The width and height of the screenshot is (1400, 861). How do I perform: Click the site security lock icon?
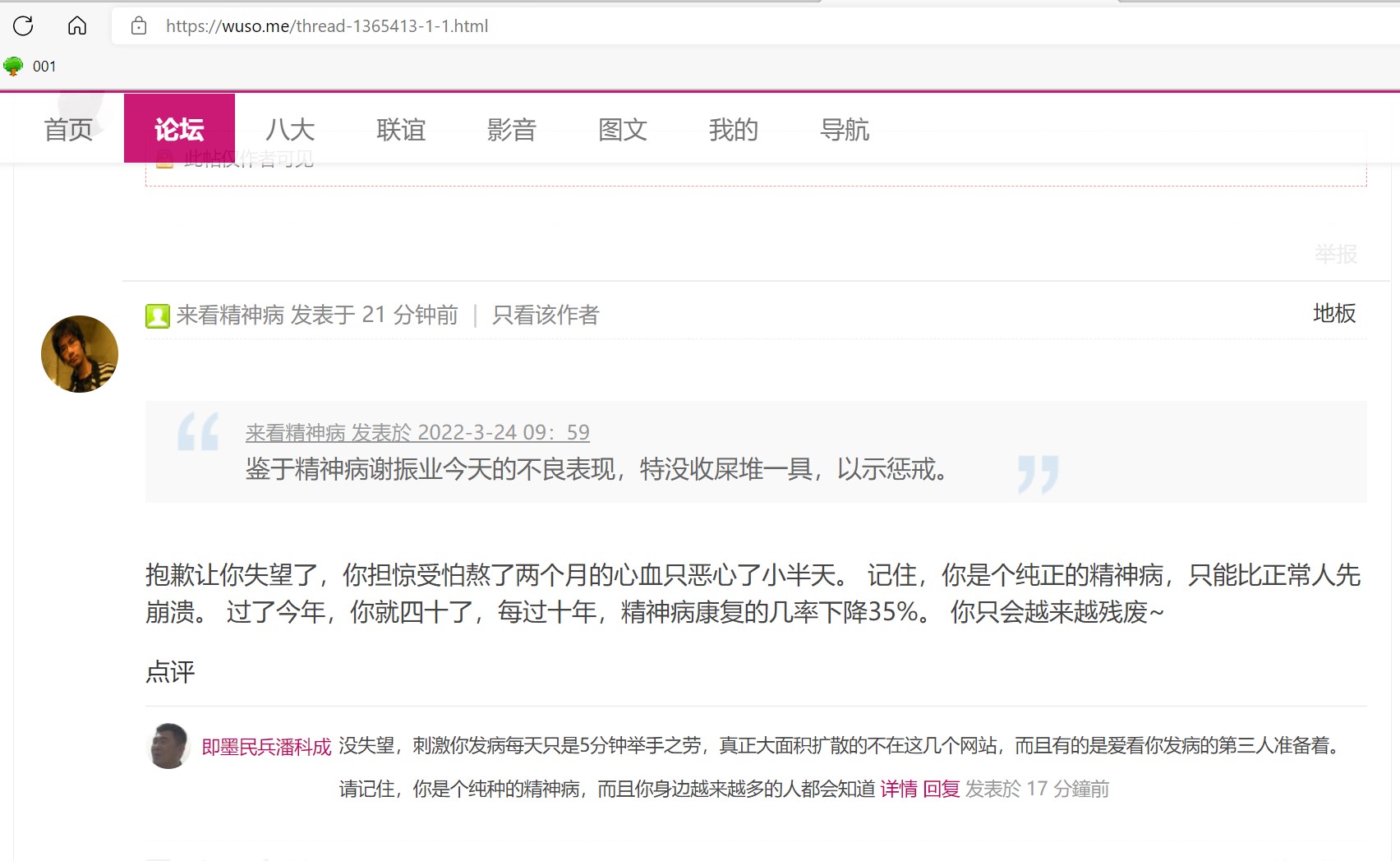[x=139, y=25]
